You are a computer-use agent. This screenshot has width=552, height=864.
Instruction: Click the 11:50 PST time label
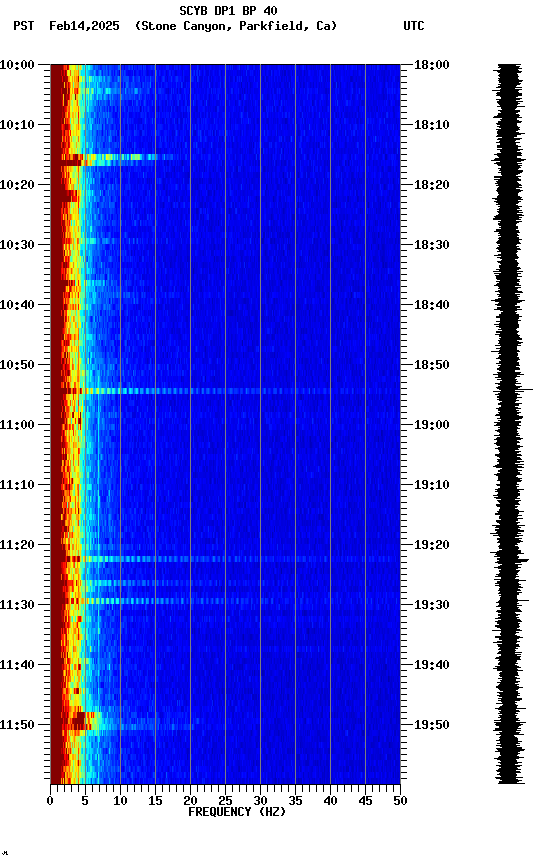tap(17, 725)
